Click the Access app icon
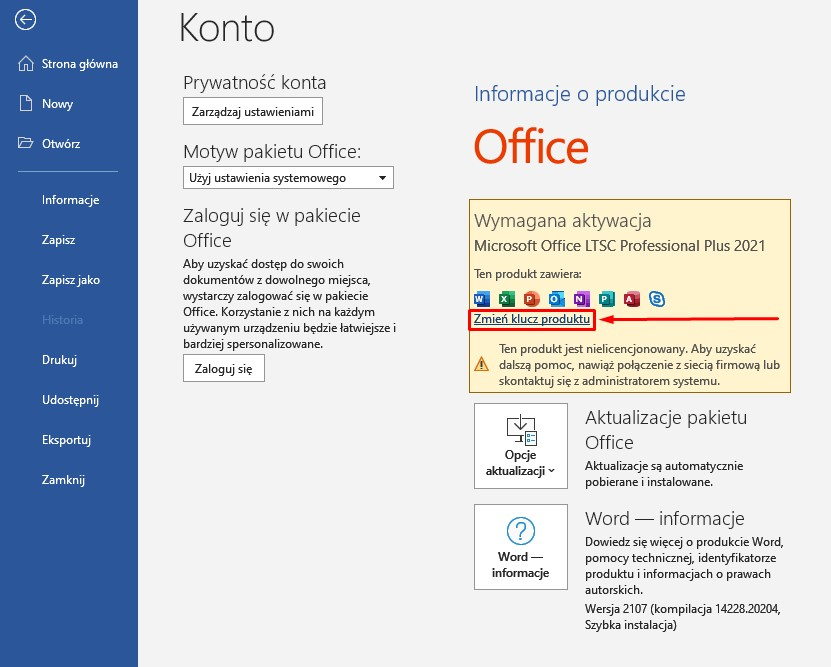Image resolution: width=831 pixels, height=667 pixels. (x=631, y=299)
